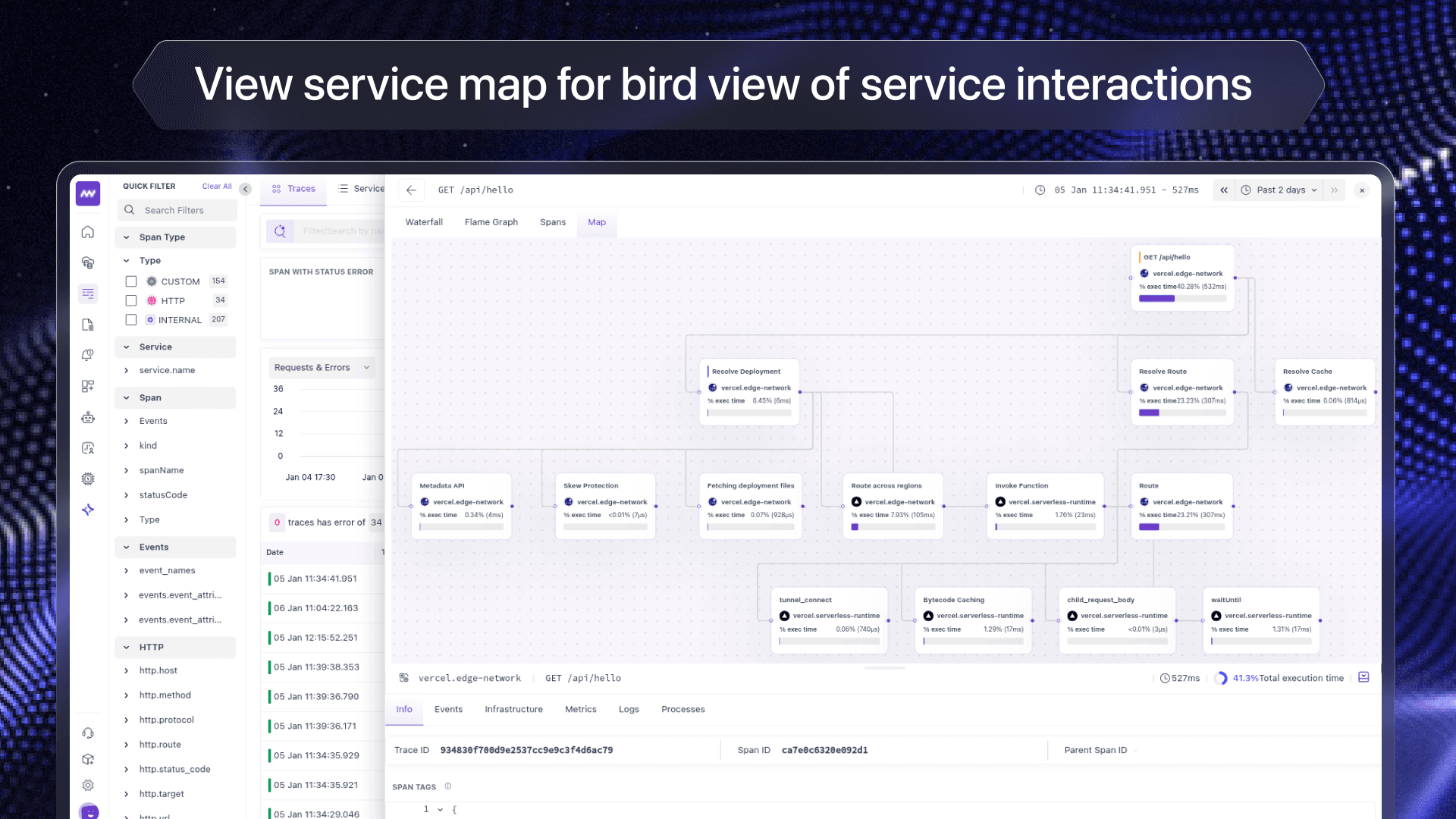Collapse the quick filter panel arrow
This screenshot has height=819, width=1456.
tap(245, 189)
